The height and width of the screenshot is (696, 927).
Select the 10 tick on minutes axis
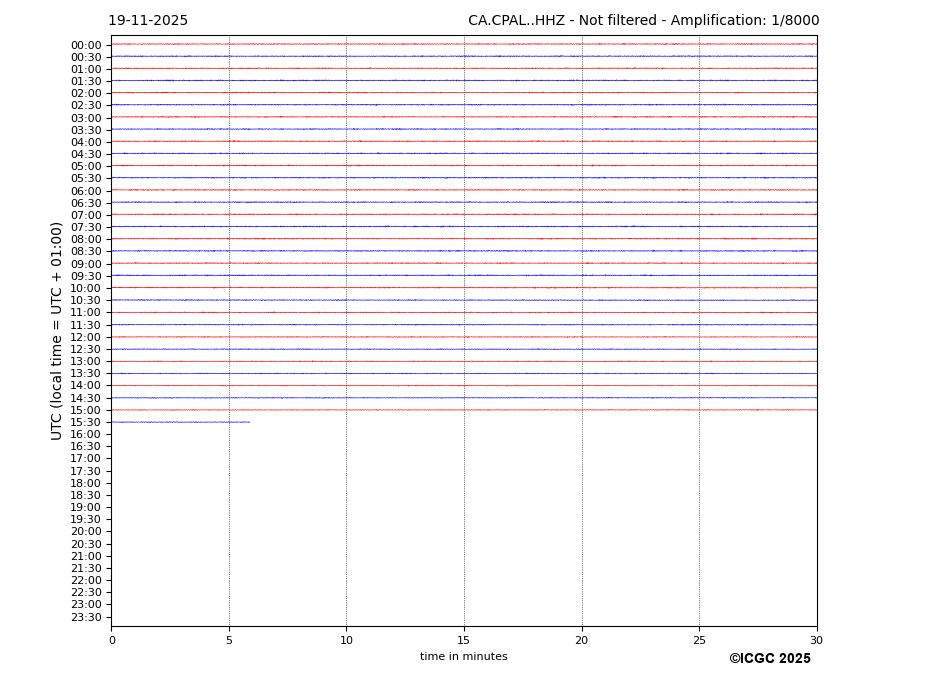[x=346, y=640]
